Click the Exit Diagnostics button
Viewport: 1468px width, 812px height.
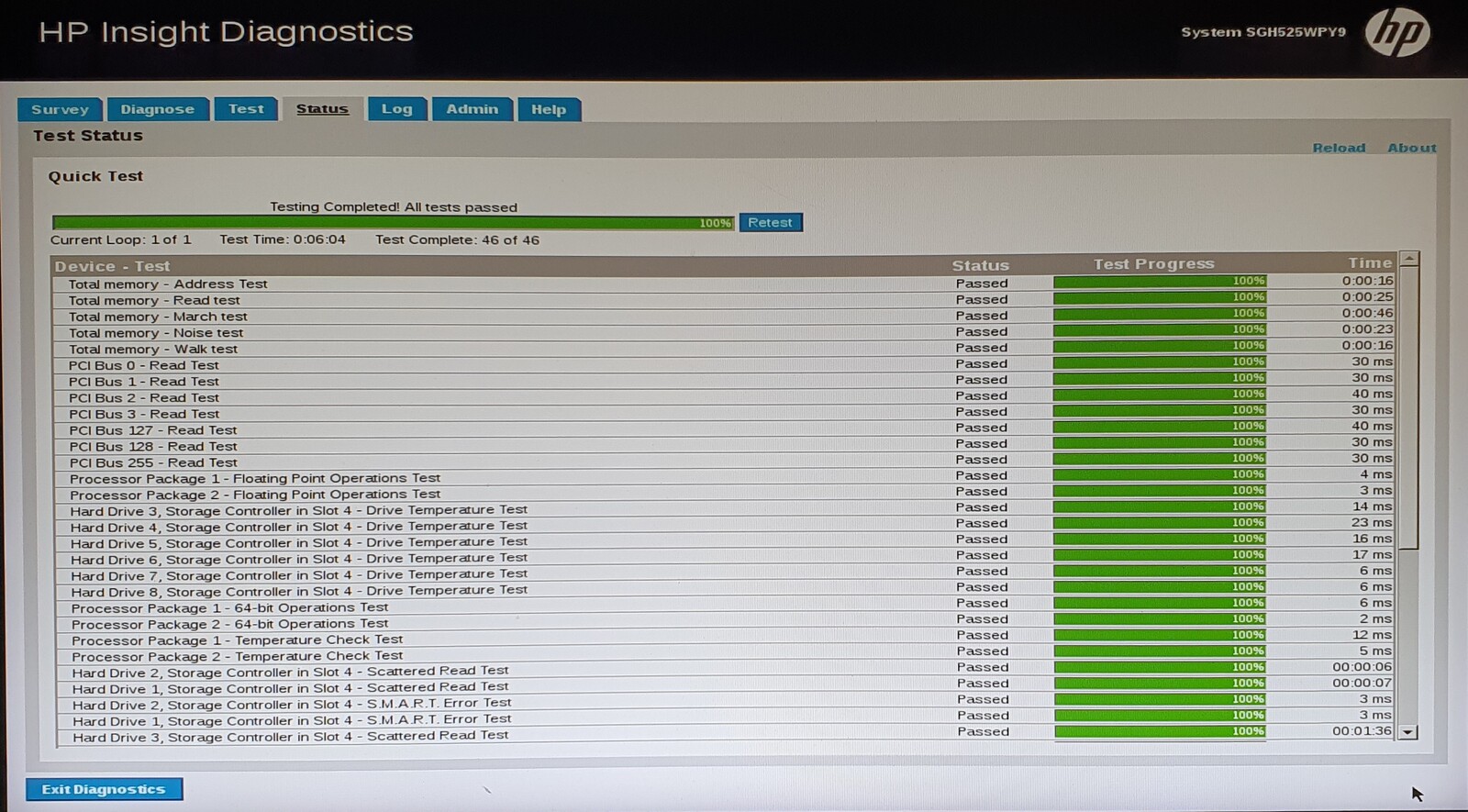tap(104, 789)
